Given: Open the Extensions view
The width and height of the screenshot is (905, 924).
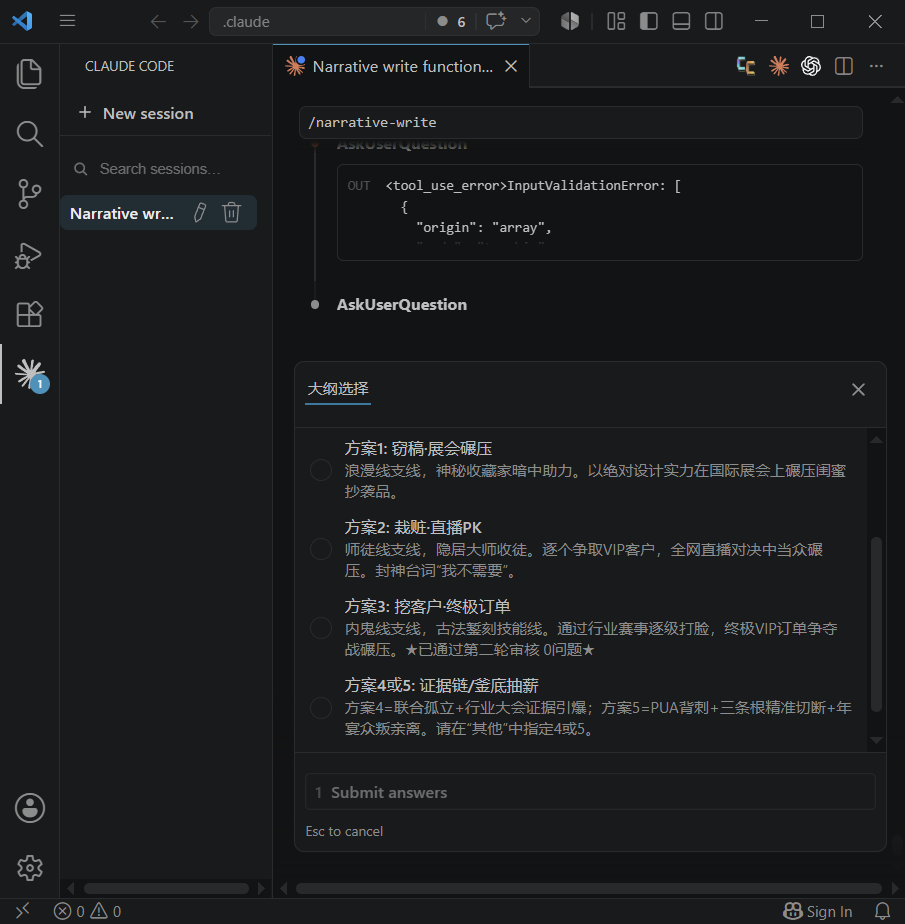Looking at the screenshot, I should (29, 314).
